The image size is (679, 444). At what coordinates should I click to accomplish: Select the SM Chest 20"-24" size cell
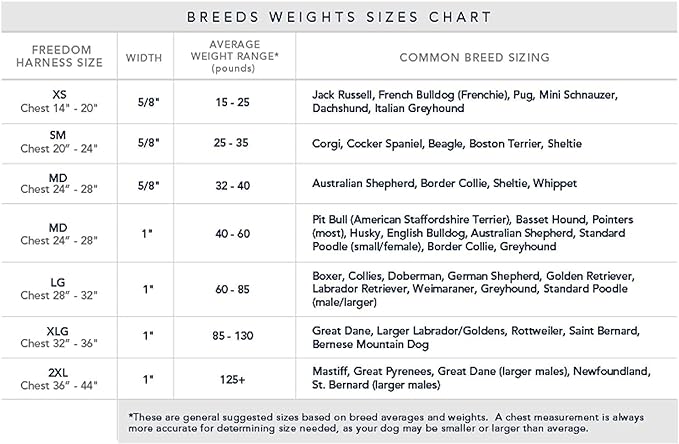click(58, 143)
